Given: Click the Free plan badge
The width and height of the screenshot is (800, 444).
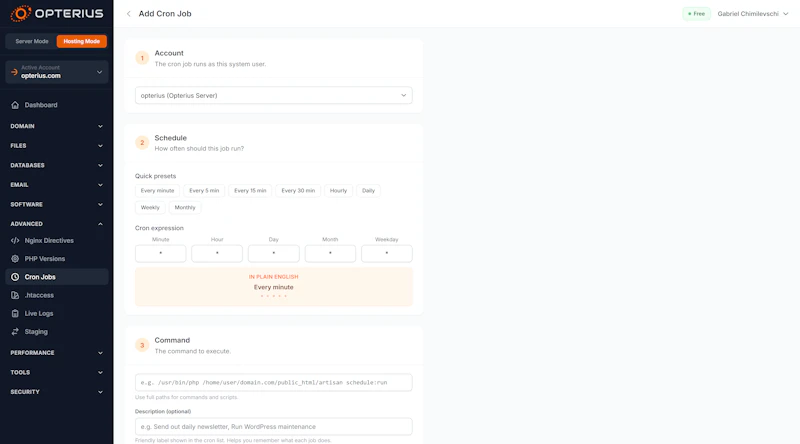Looking at the screenshot, I should 696,14.
